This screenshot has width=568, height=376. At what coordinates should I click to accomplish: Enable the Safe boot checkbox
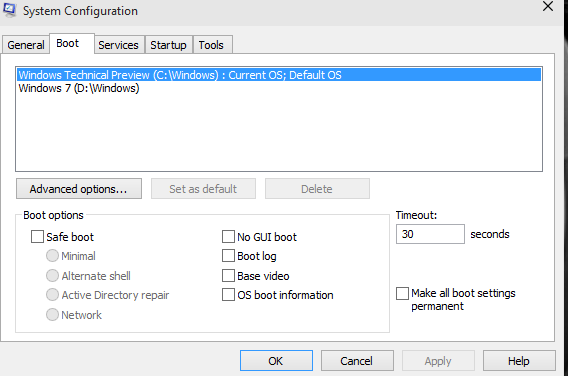pyautogui.click(x=37, y=237)
